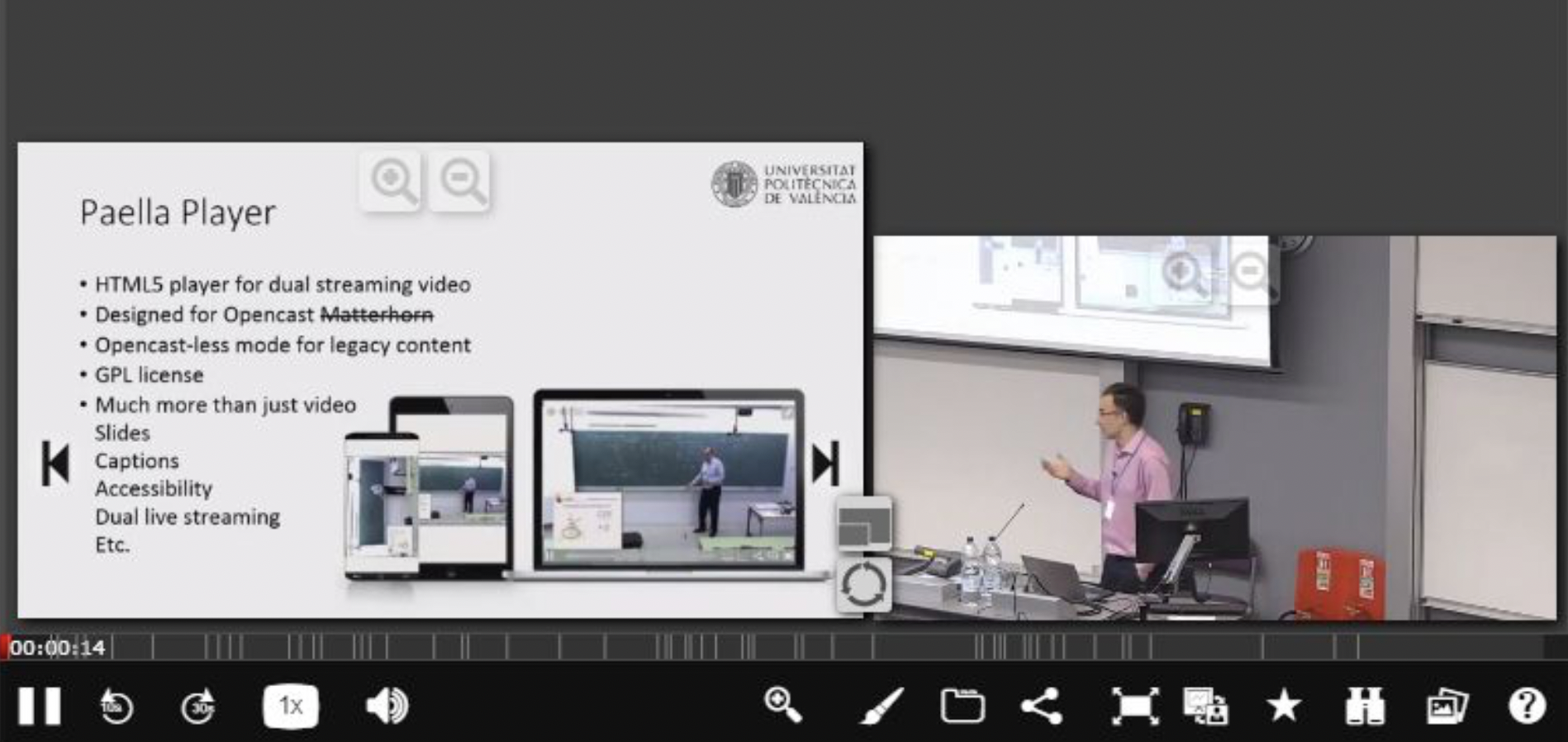
Task: Swap video positions with rotate icon
Action: (863, 584)
